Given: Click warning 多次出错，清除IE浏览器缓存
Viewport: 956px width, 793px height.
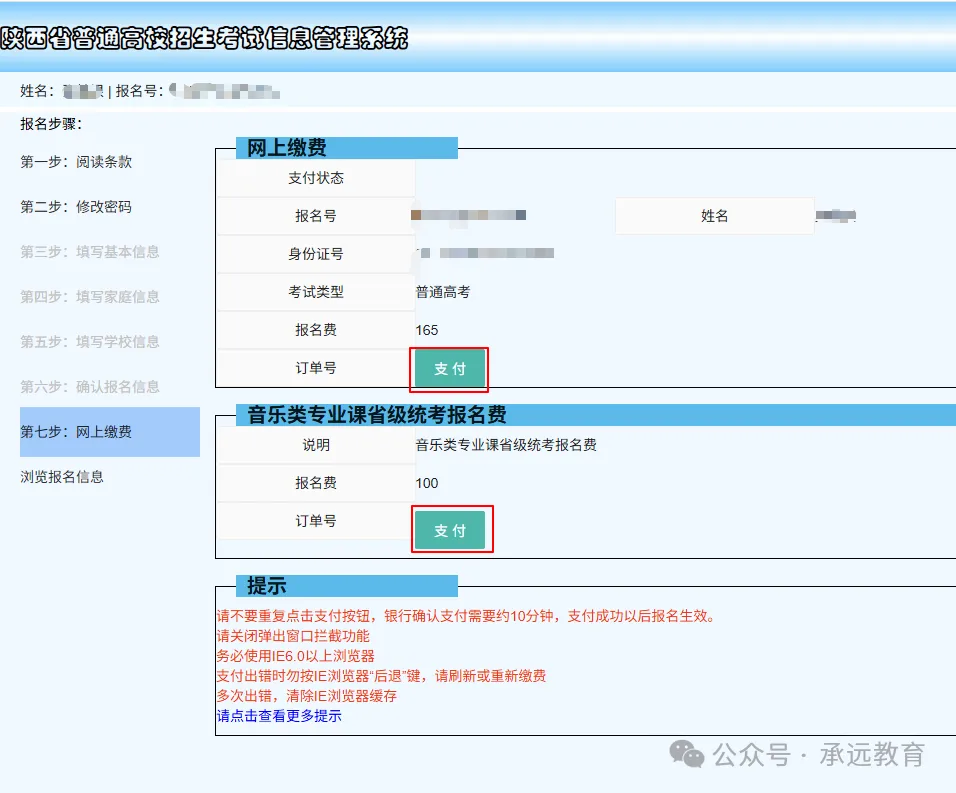Looking at the screenshot, I should tap(307, 695).
